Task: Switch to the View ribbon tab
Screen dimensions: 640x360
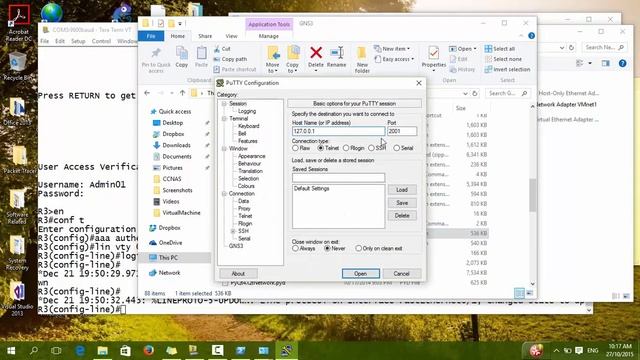Action: click(231, 36)
